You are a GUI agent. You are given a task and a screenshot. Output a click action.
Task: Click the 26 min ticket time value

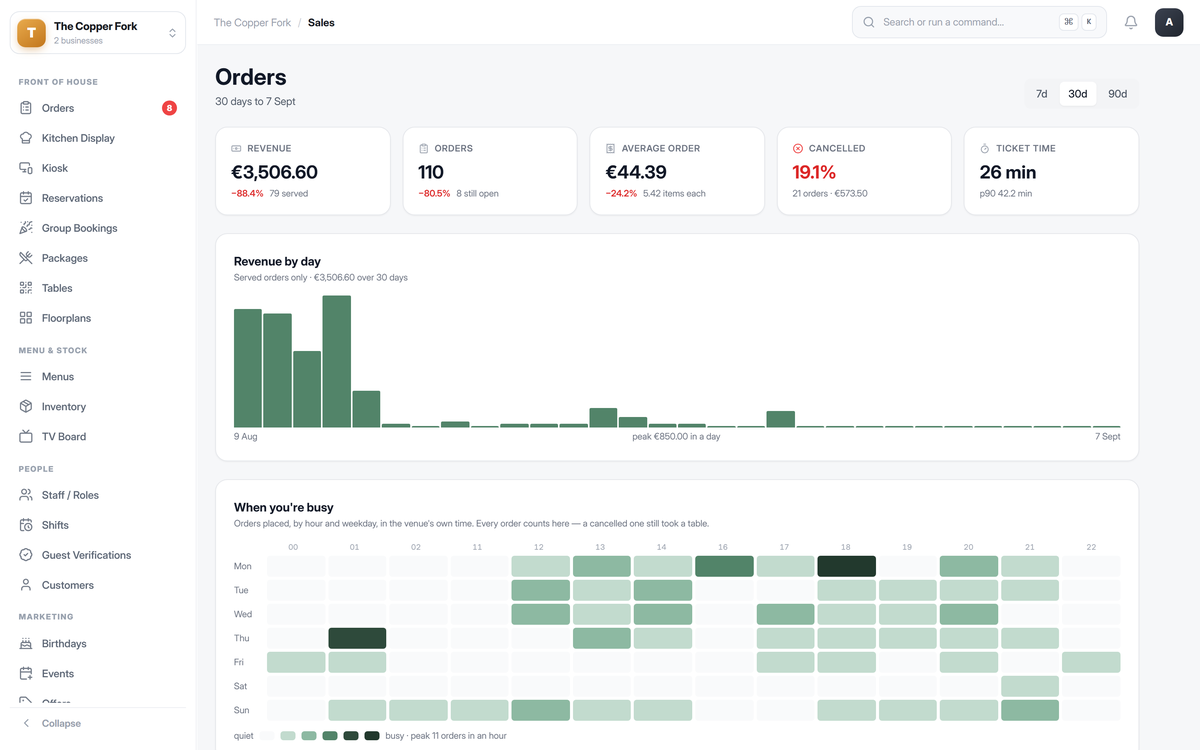(x=1008, y=172)
